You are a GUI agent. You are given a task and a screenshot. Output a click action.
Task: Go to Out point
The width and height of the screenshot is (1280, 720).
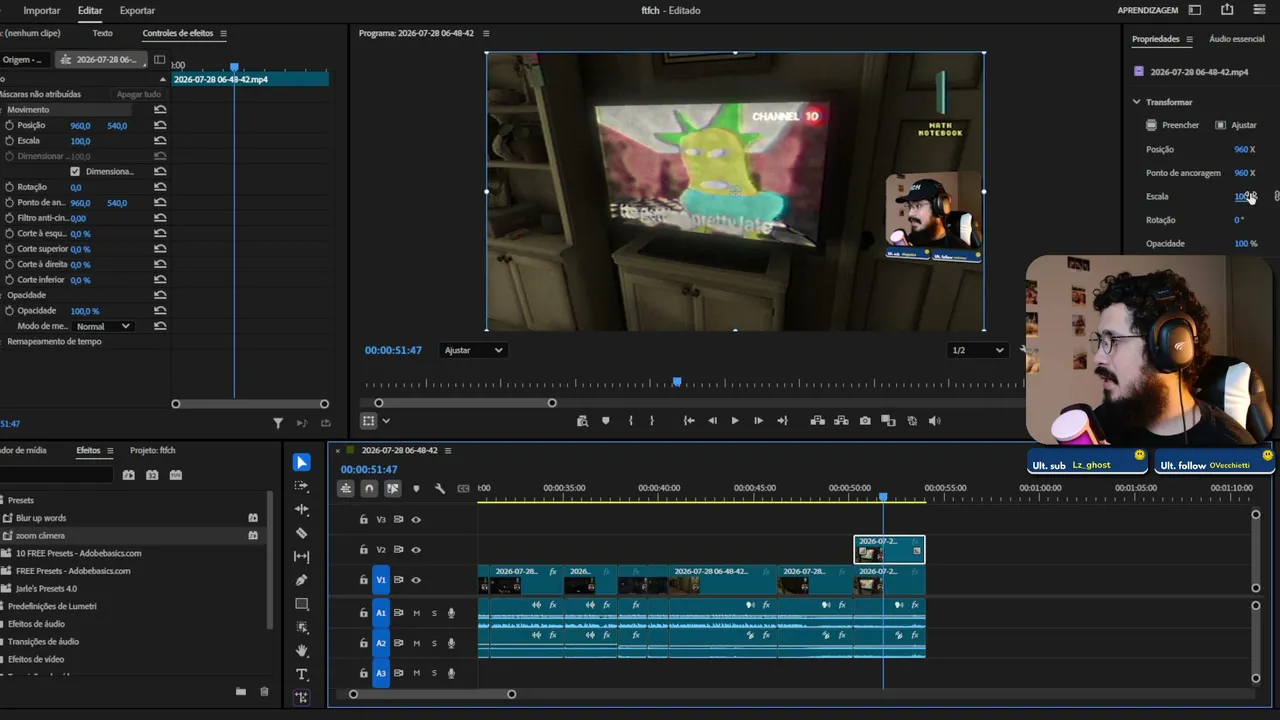pos(782,421)
